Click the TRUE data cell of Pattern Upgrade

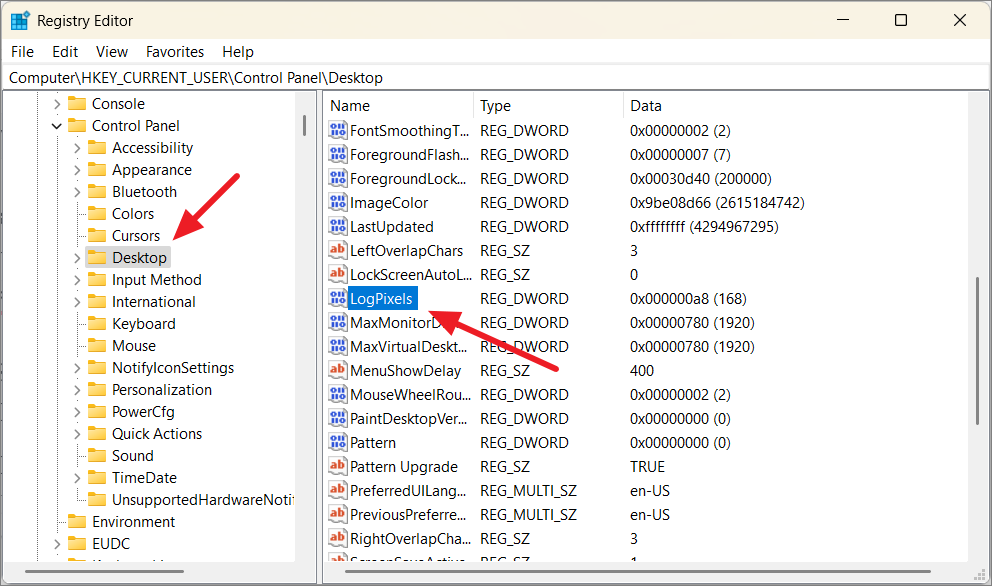647,466
